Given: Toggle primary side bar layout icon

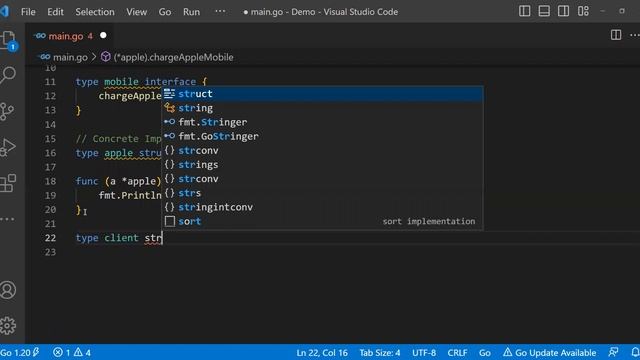Looking at the screenshot, I should click(524, 11).
